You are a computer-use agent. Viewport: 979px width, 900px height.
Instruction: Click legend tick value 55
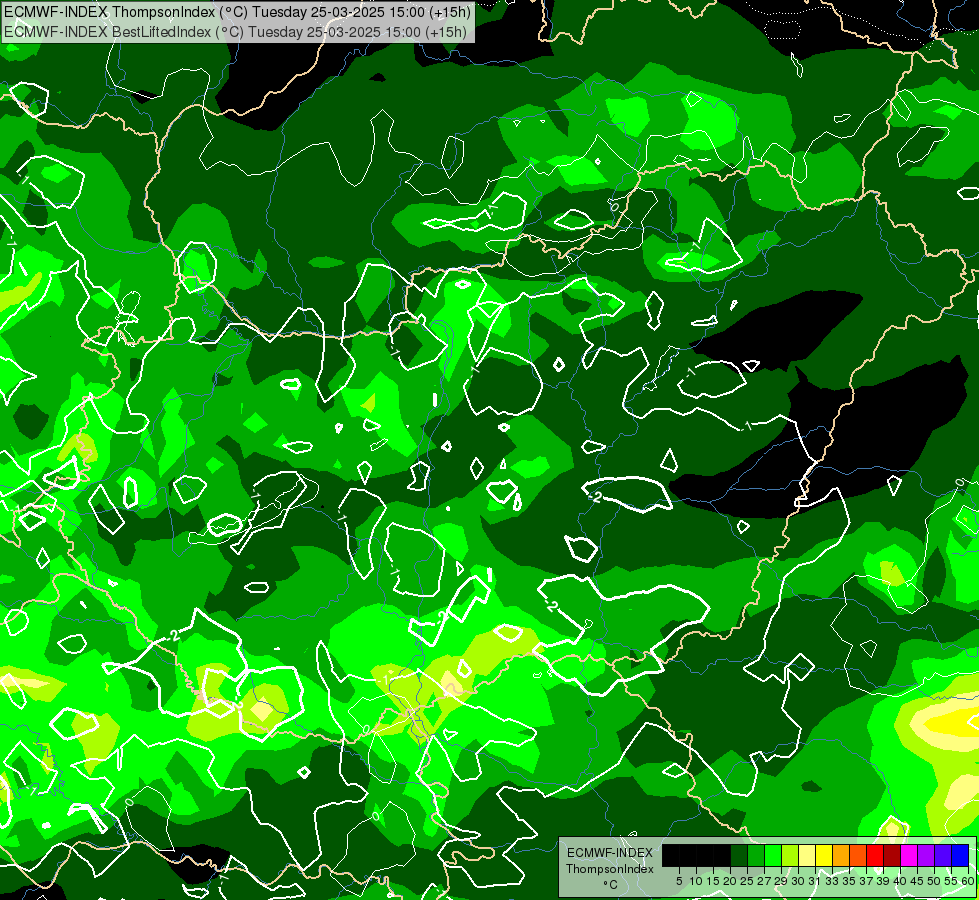(x=951, y=881)
